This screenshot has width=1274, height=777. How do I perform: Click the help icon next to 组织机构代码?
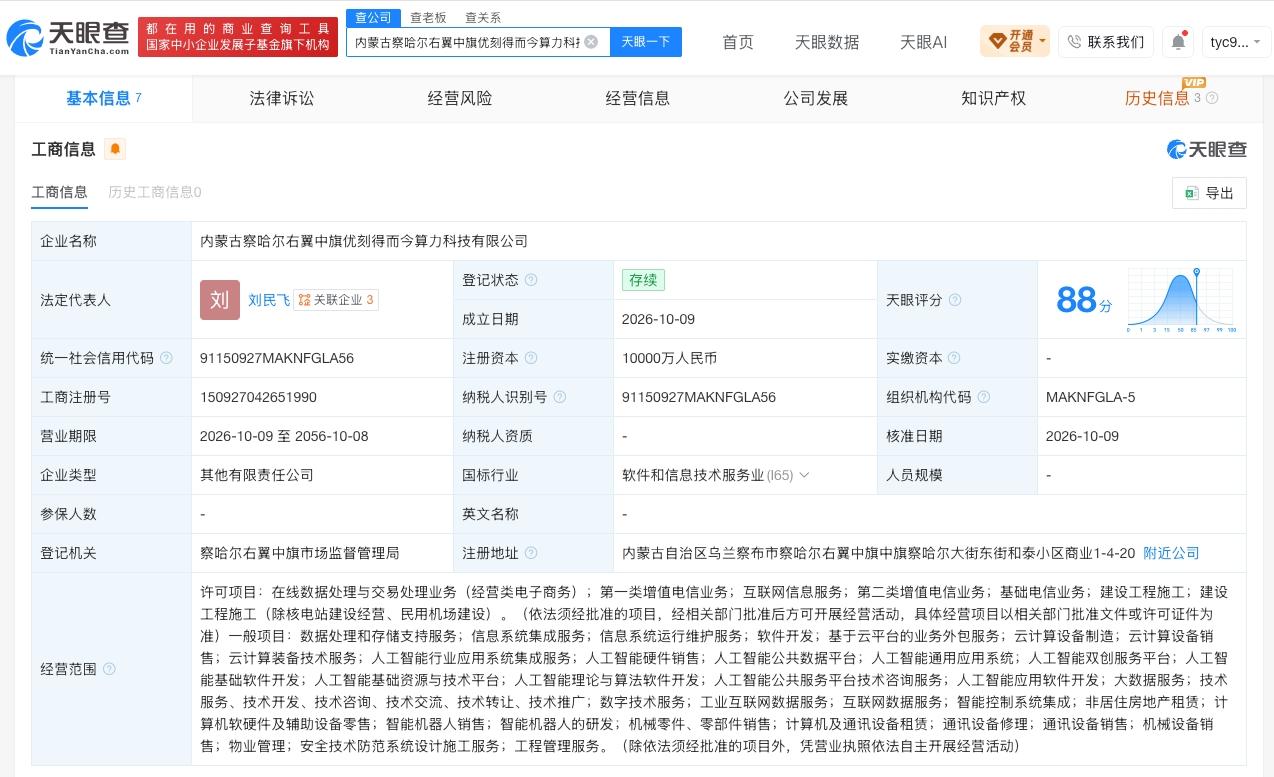[x=983, y=397]
